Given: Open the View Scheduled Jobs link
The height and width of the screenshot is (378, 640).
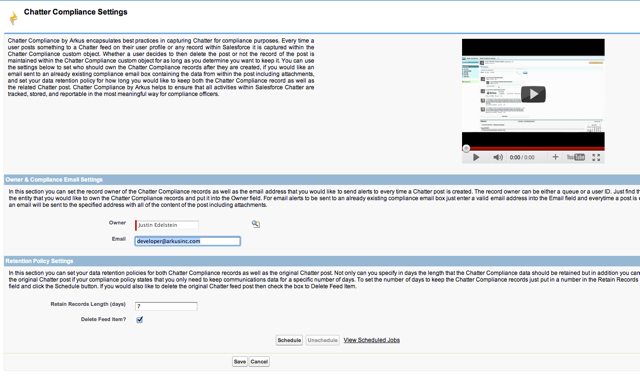Looking at the screenshot, I should pos(371,340).
